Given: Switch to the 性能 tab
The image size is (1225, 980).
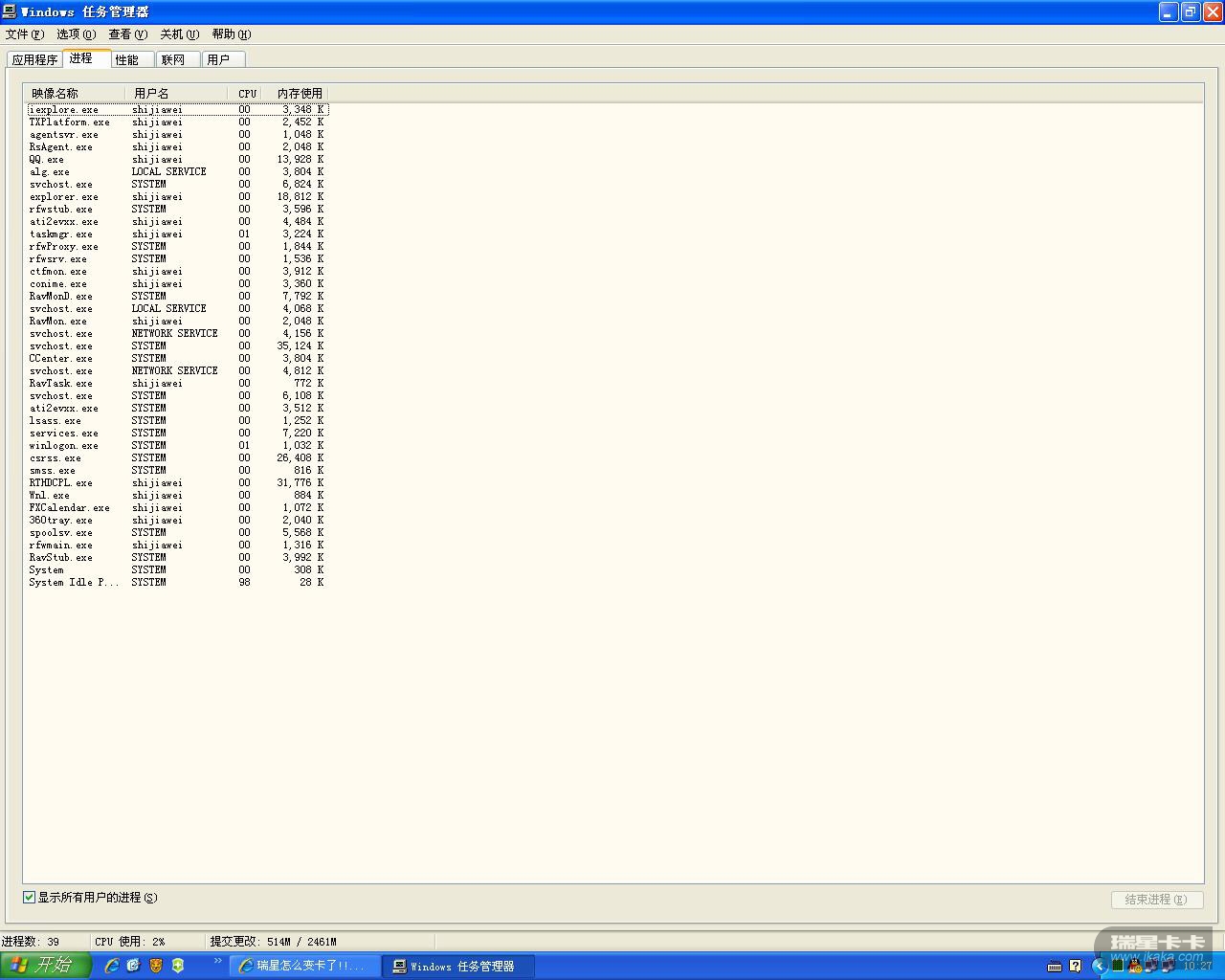Looking at the screenshot, I should tap(132, 59).
